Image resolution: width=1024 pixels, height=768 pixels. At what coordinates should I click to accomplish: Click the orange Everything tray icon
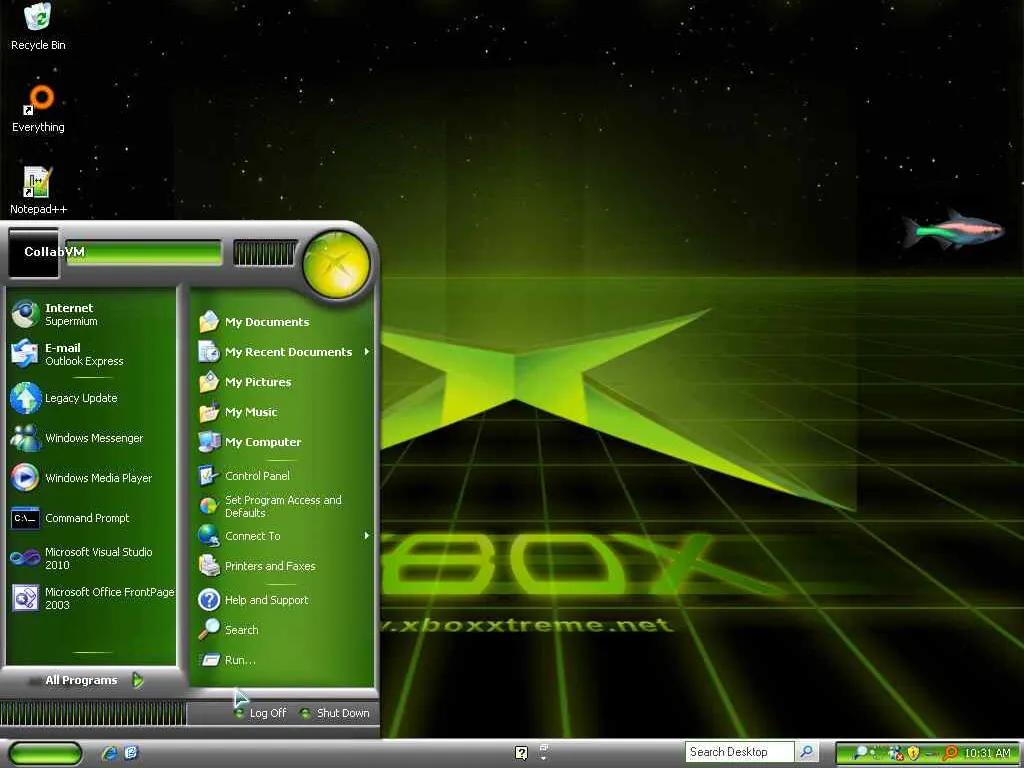click(x=950, y=753)
